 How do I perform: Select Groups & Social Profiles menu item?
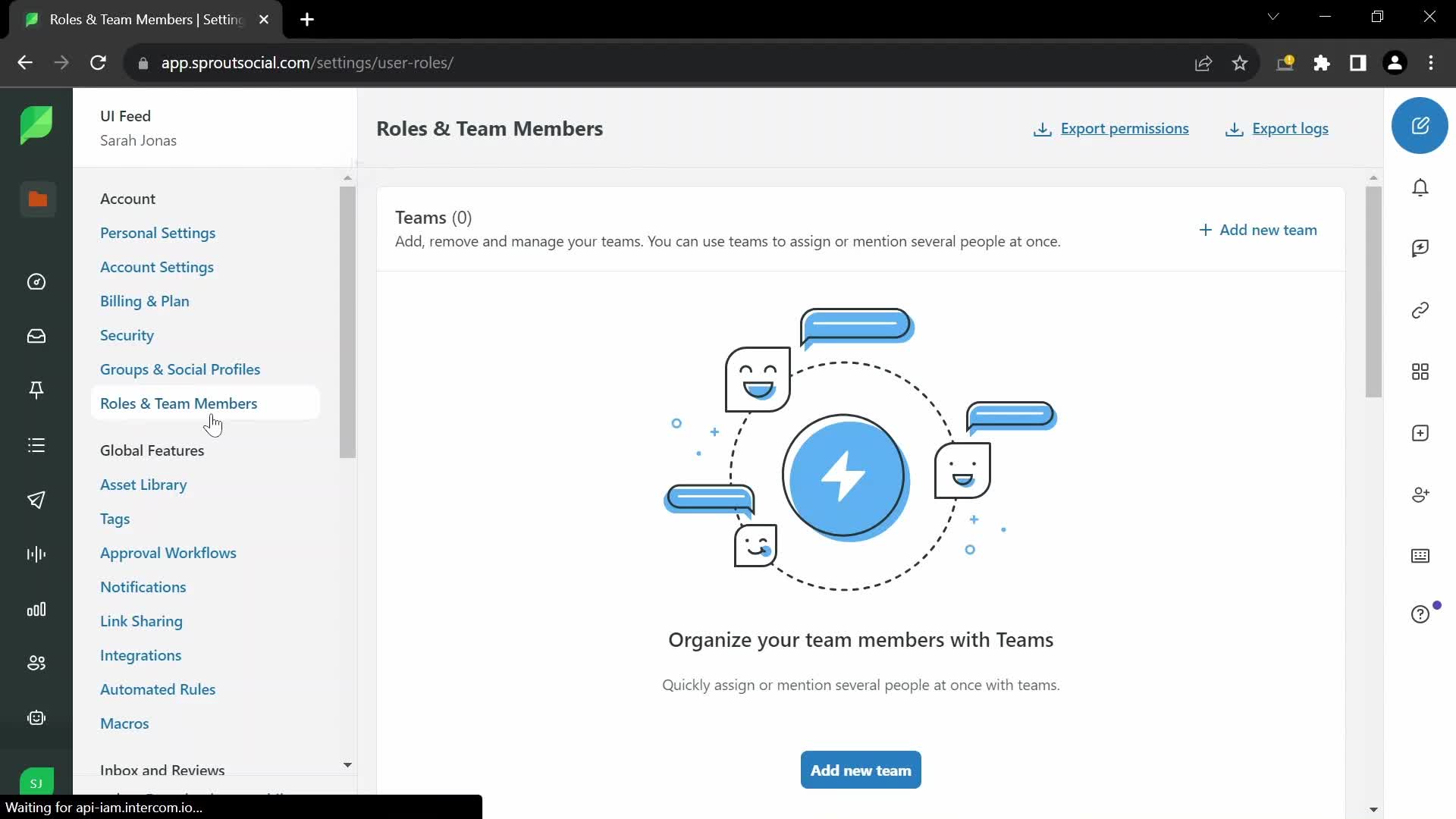click(x=180, y=369)
